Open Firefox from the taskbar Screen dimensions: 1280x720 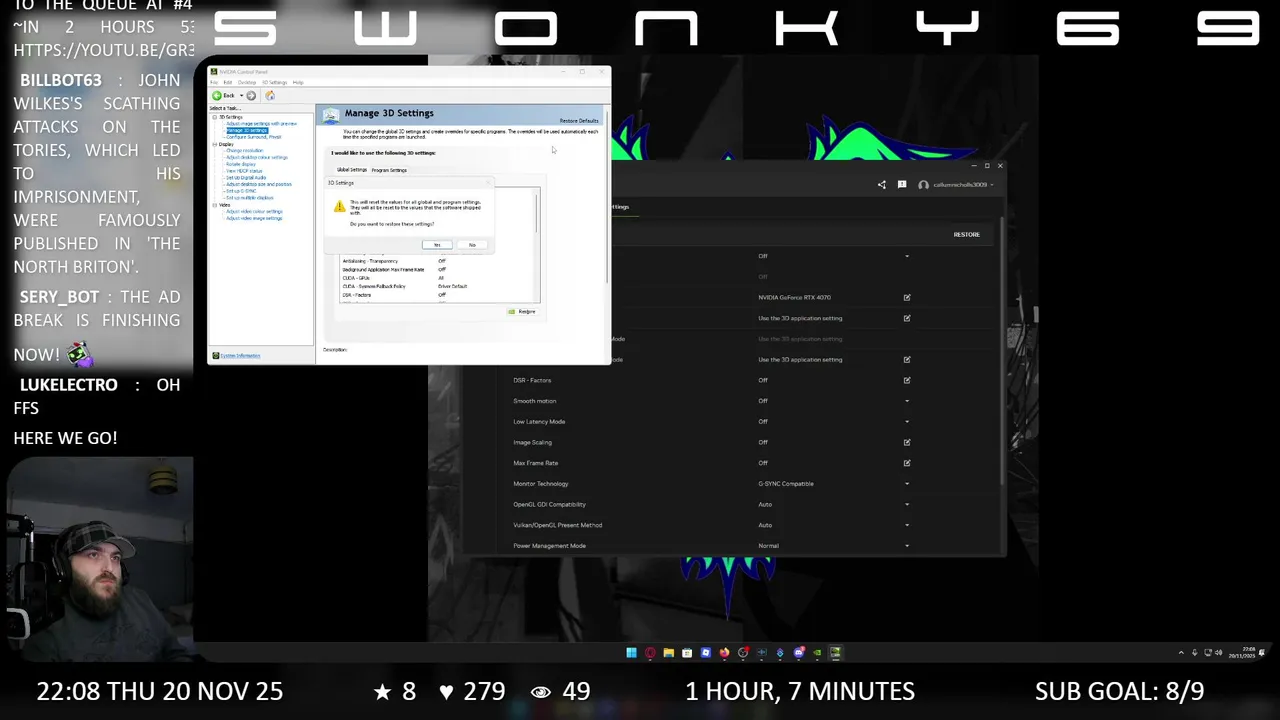click(x=724, y=653)
